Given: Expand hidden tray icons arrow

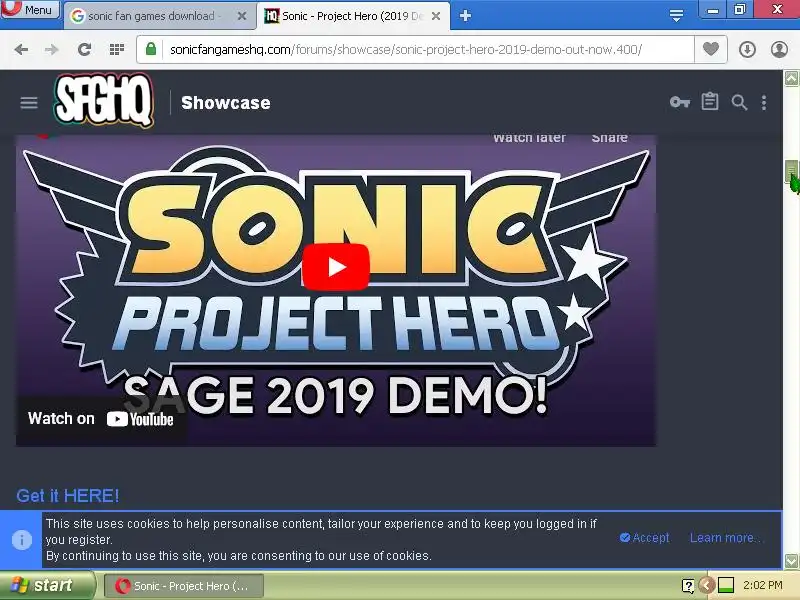Looking at the screenshot, I should (707, 585).
